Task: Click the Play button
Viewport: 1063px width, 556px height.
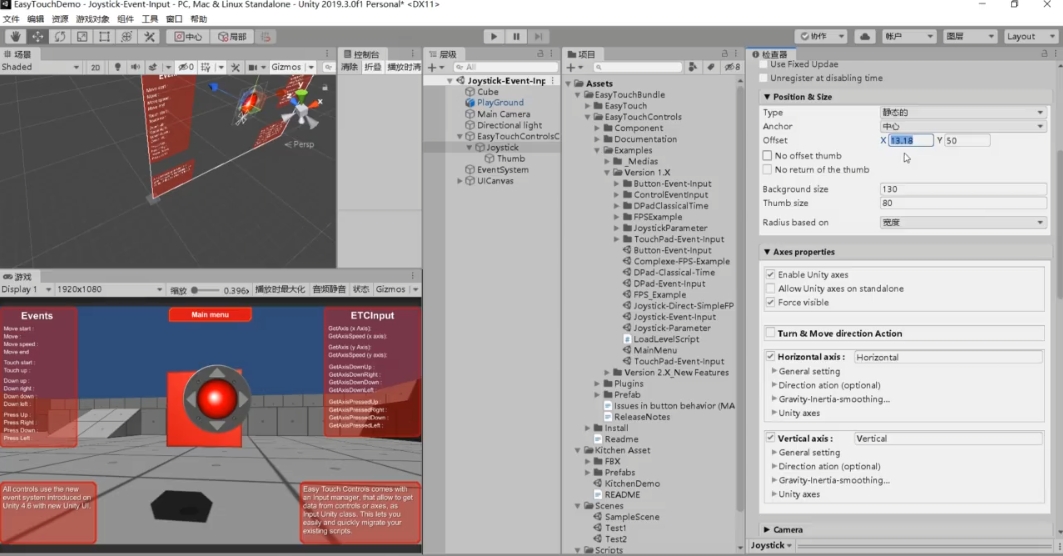Action: pyautogui.click(x=494, y=37)
